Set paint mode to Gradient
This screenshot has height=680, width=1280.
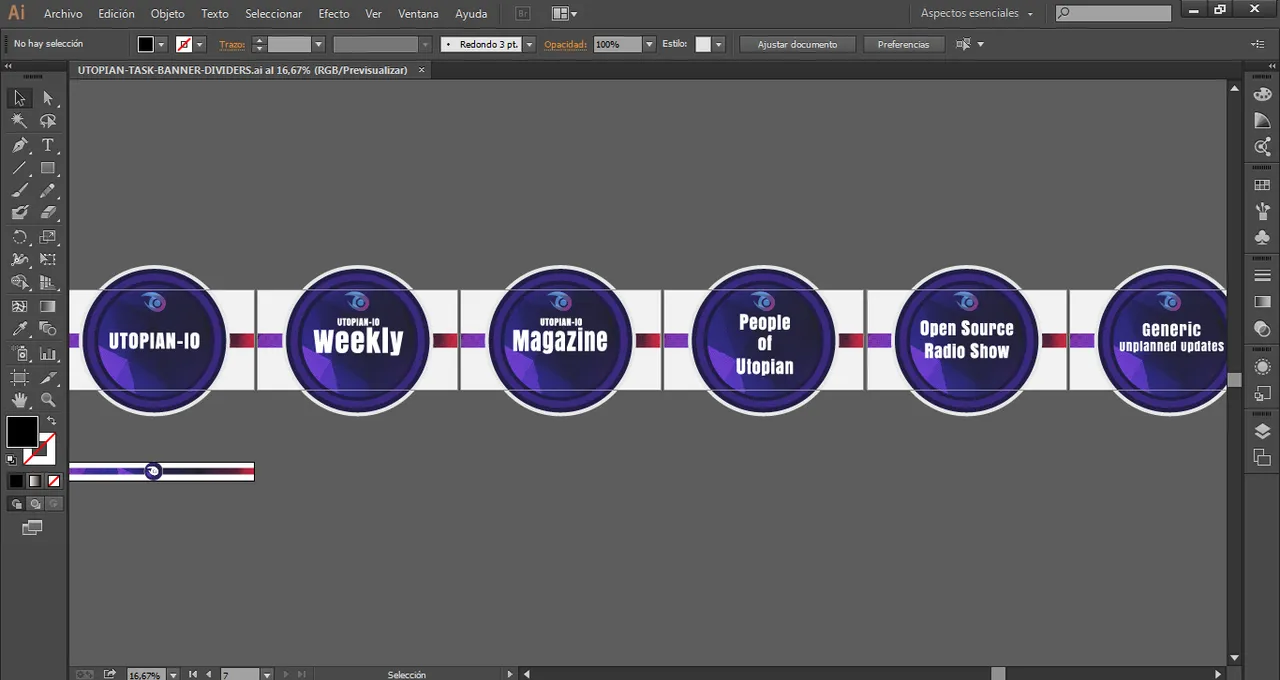(35, 481)
